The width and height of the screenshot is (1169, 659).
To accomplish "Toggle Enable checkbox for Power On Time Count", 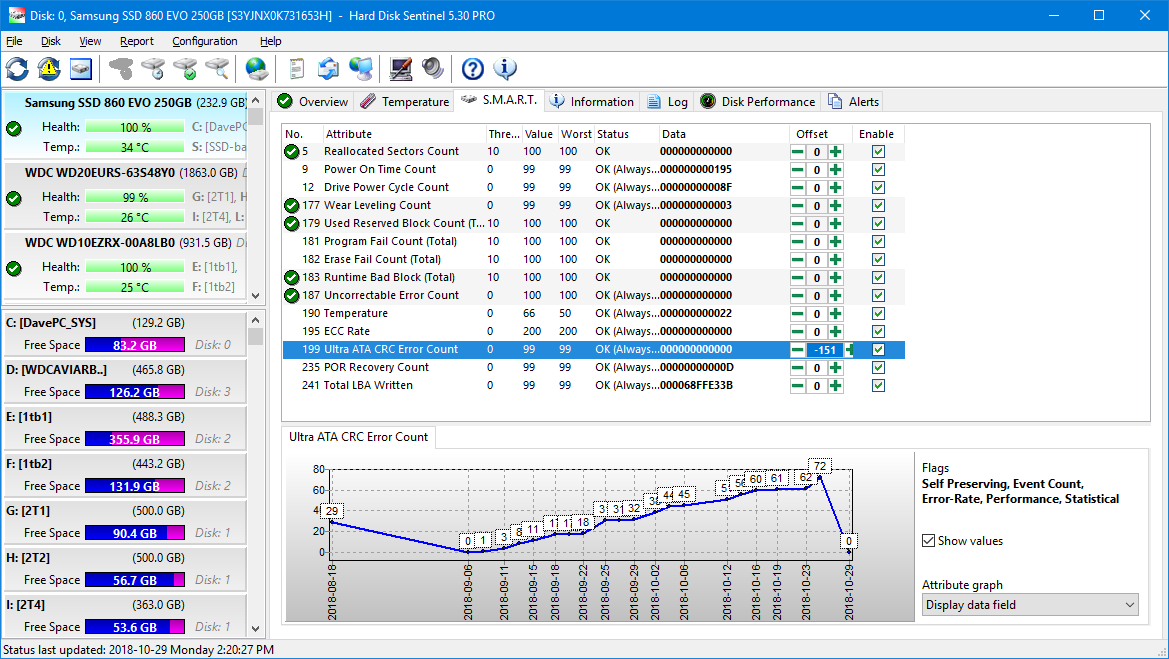I will pyautogui.click(x=878, y=169).
